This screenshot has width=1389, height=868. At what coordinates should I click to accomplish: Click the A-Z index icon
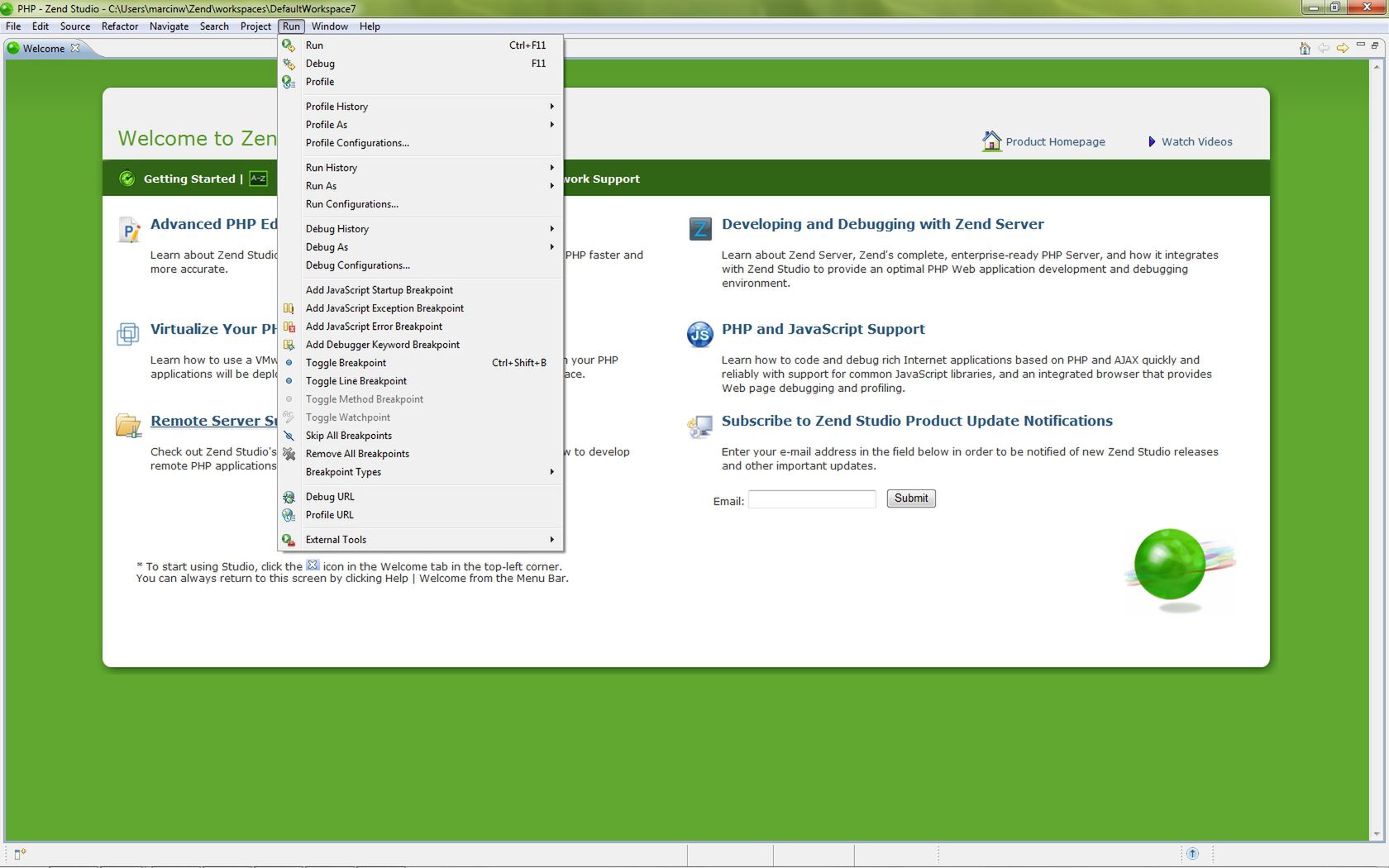pyautogui.click(x=258, y=179)
